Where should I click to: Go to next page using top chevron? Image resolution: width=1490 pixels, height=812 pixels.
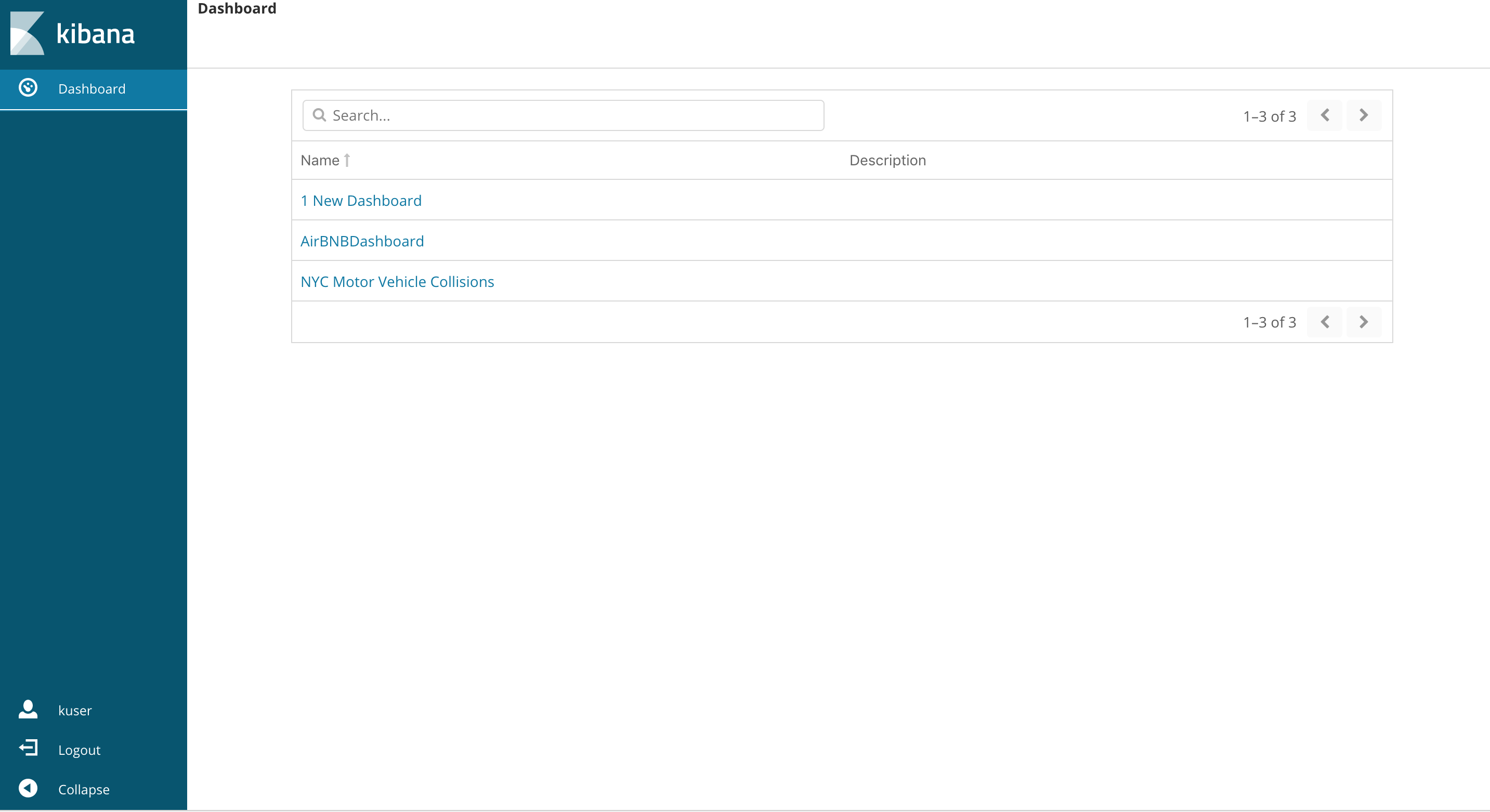(x=1363, y=115)
